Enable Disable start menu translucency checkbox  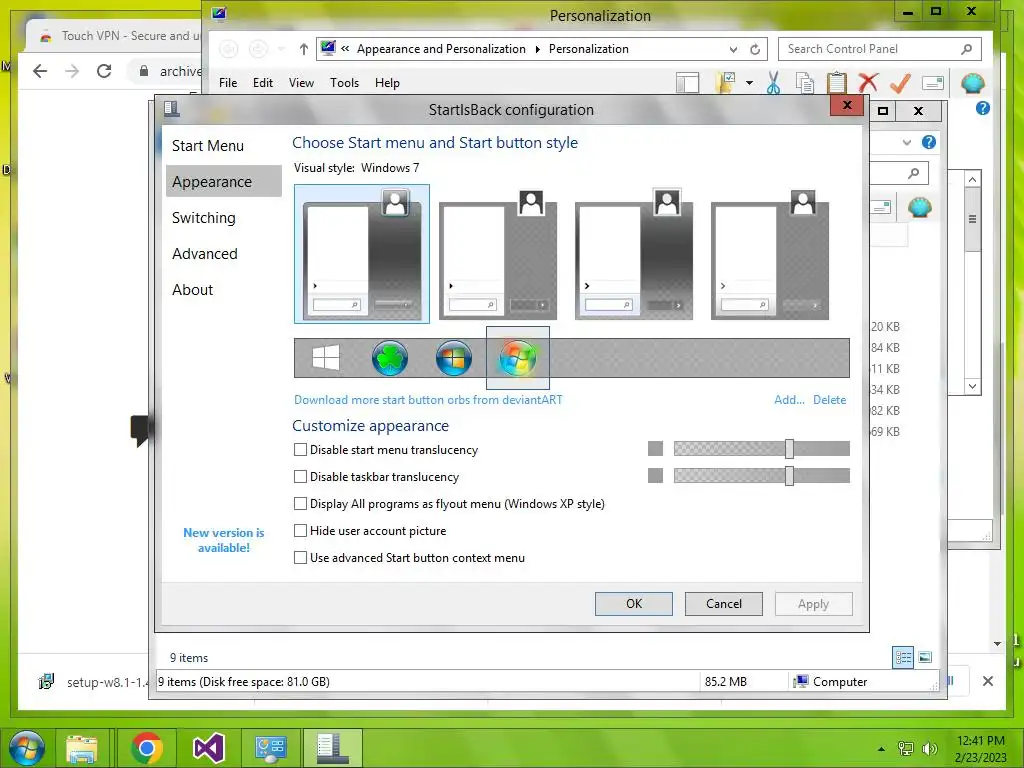pos(300,449)
